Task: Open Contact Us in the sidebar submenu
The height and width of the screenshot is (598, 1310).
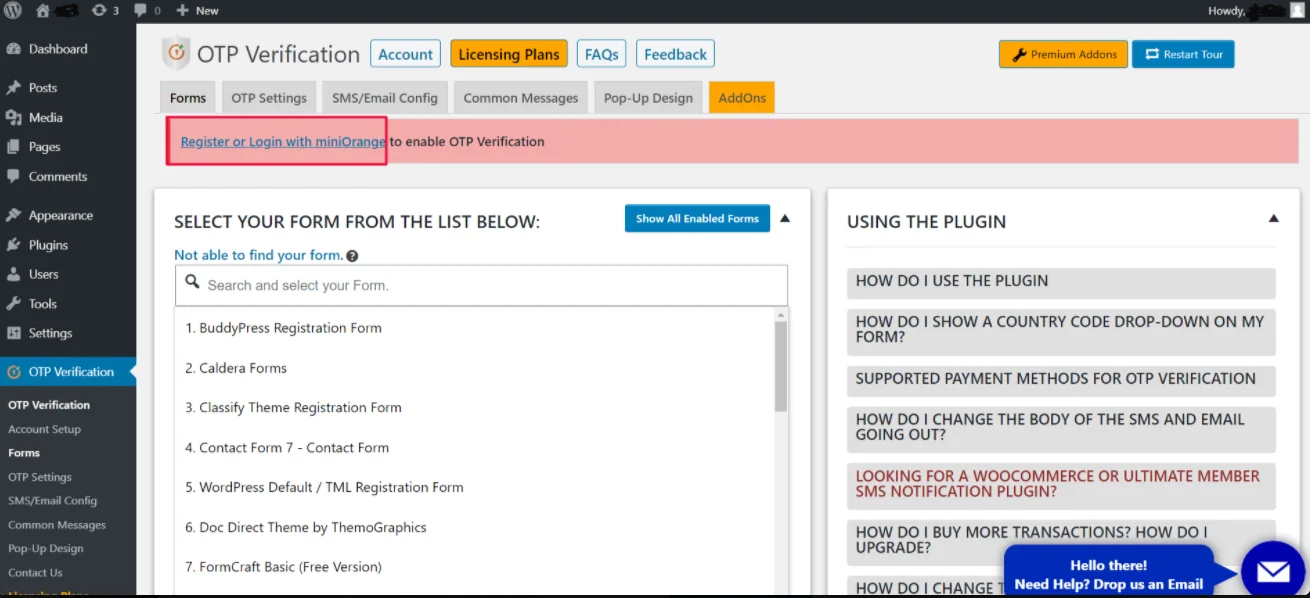Action: point(35,573)
